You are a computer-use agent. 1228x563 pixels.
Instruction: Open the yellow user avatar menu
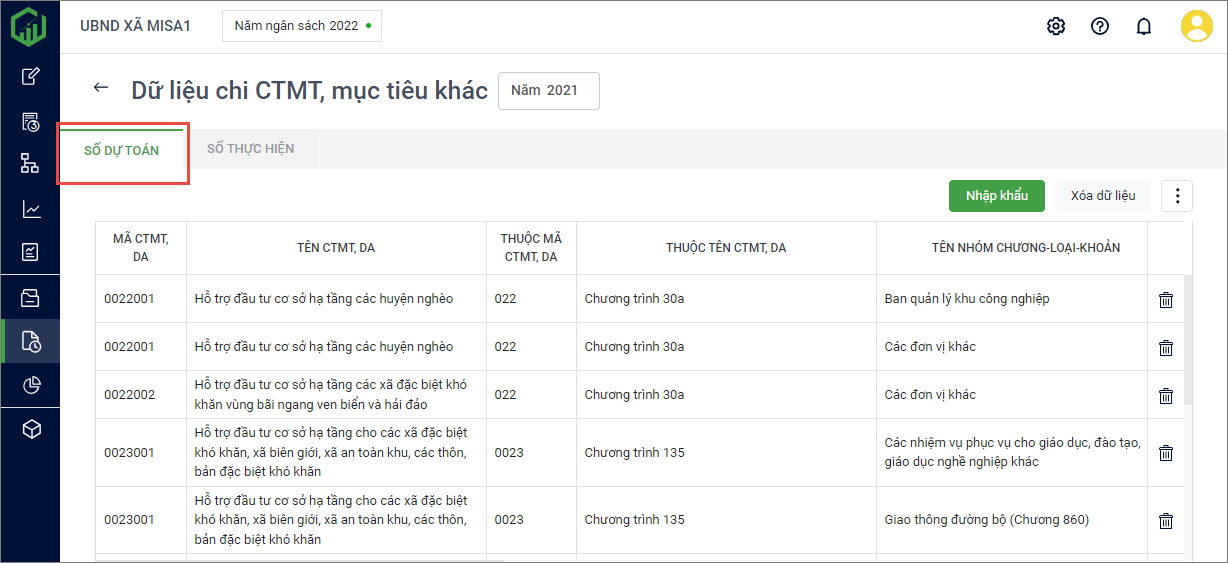coord(1196,26)
